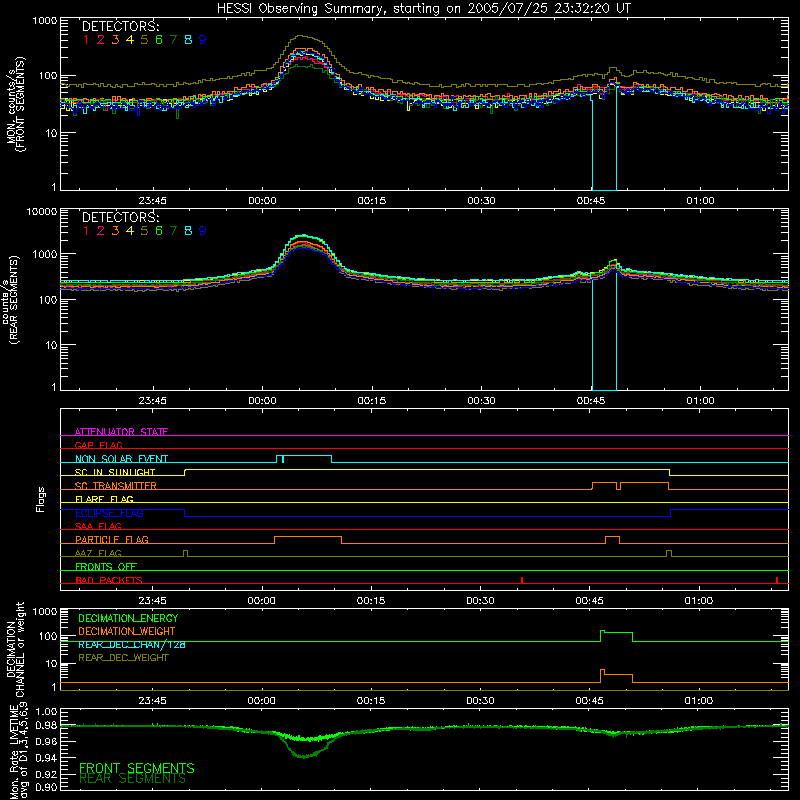Select blue detector 9 in front segments legend
Image resolution: width=800 pixels, height=800 pixels.
pyautogui.click(x=203, y=40)
